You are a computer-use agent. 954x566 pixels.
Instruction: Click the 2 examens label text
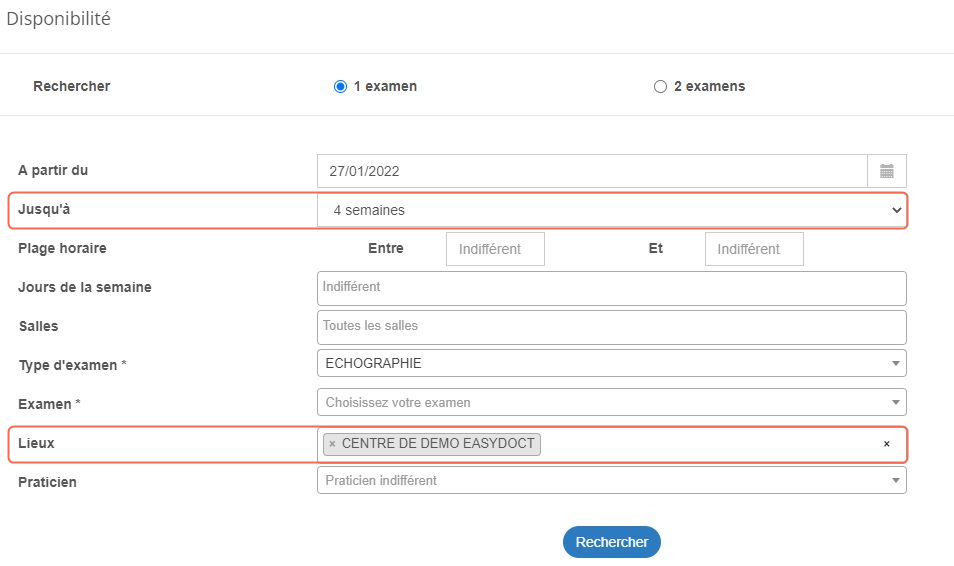709,87
